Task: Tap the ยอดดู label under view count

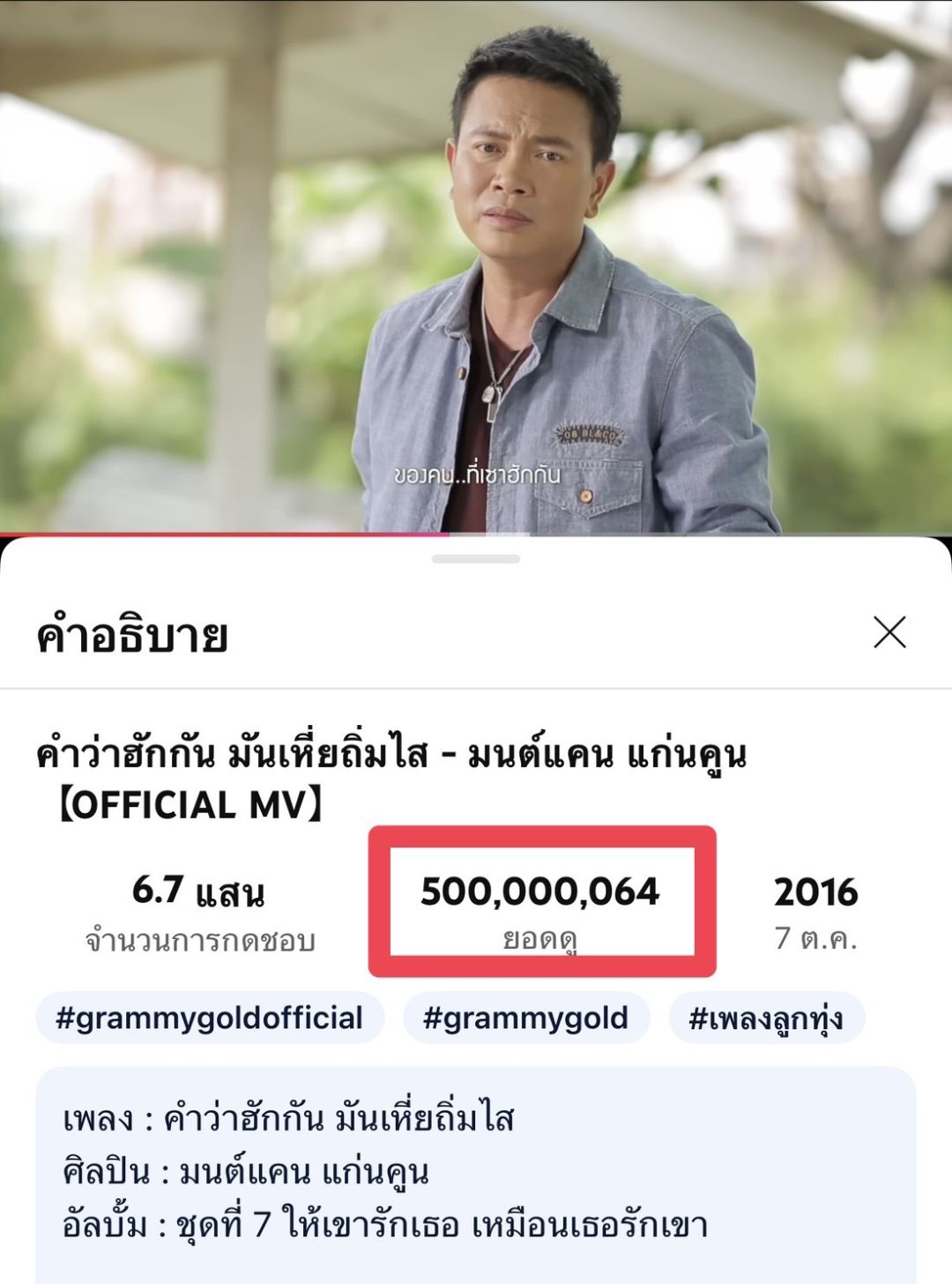Action: (x=540, y=940)
